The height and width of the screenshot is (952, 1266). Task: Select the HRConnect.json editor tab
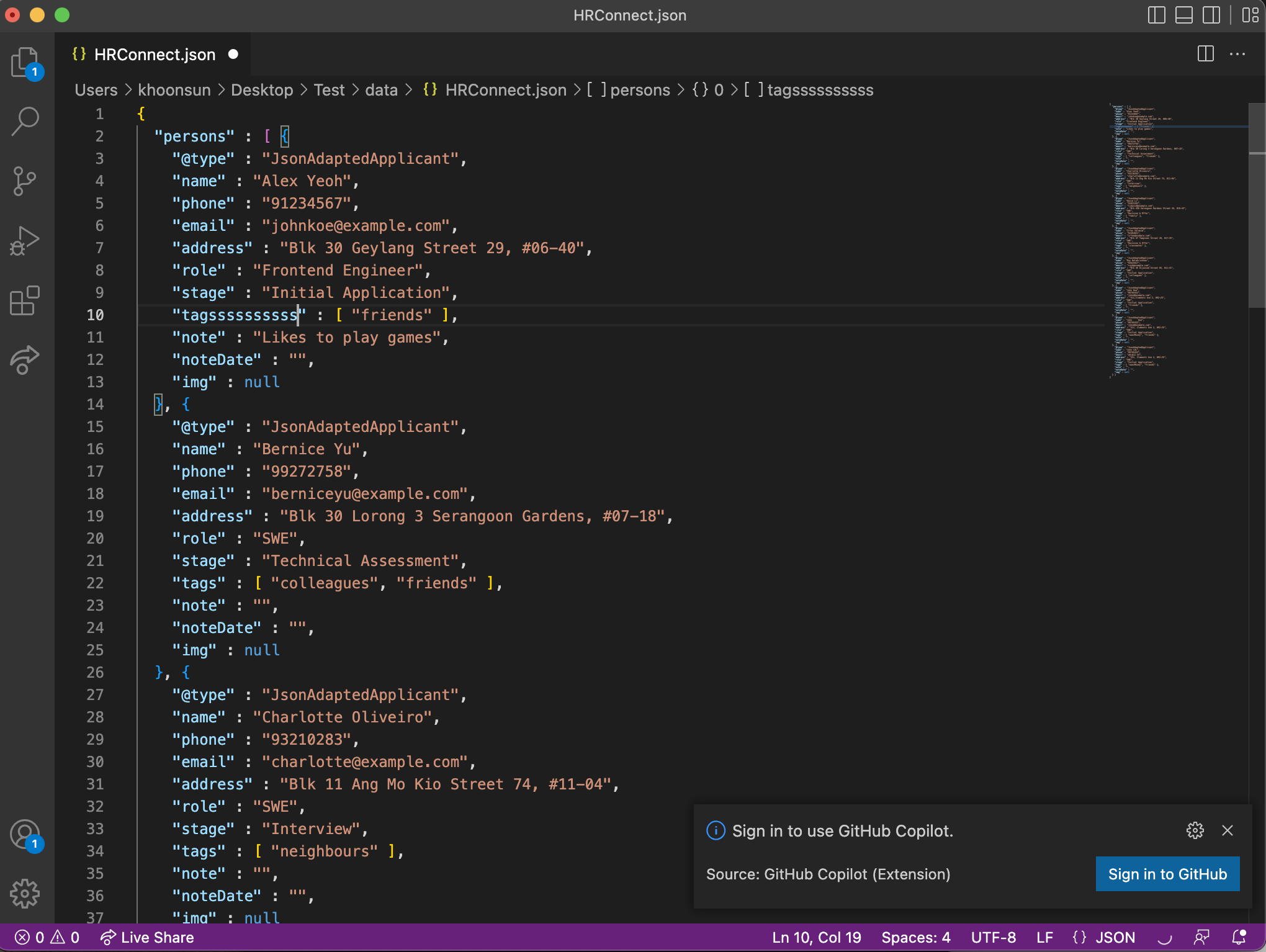(x=154, y=55)
